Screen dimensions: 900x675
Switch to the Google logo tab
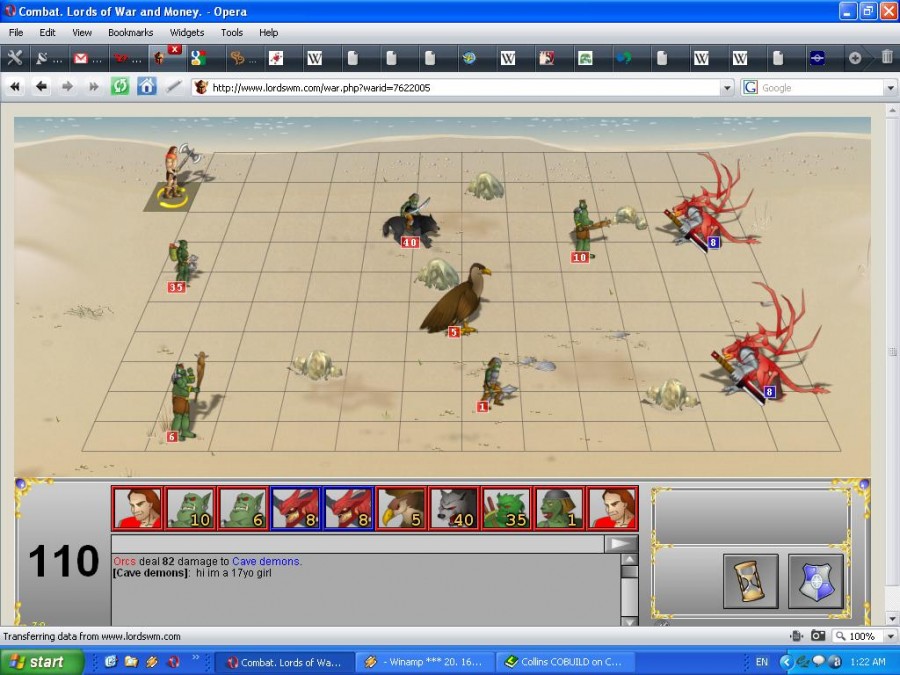199,58
